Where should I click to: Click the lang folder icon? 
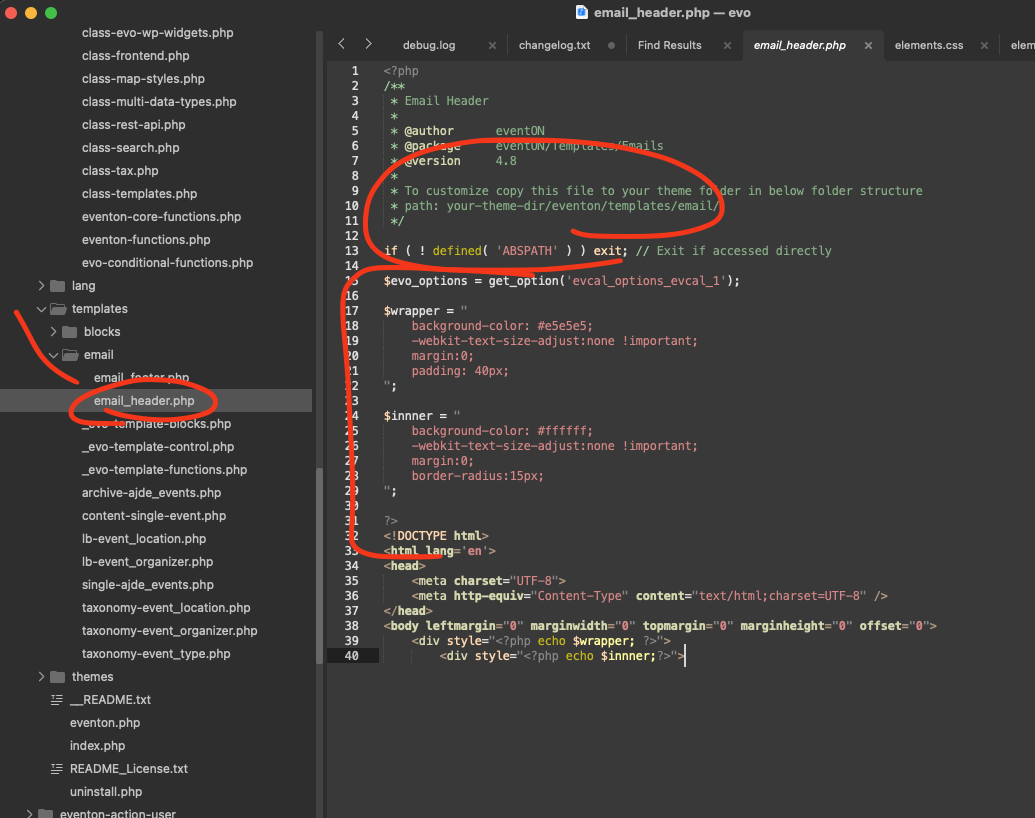click(58, 286)
